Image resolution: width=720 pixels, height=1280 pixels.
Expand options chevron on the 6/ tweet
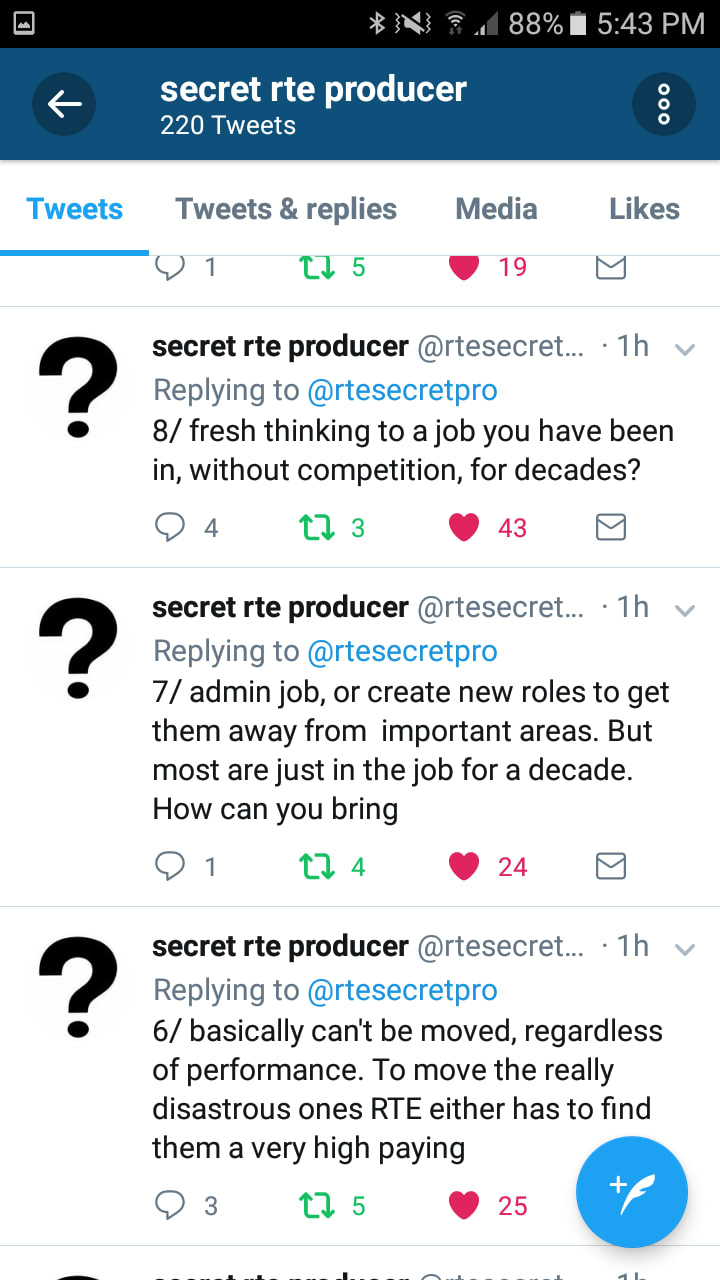(685, 950)
